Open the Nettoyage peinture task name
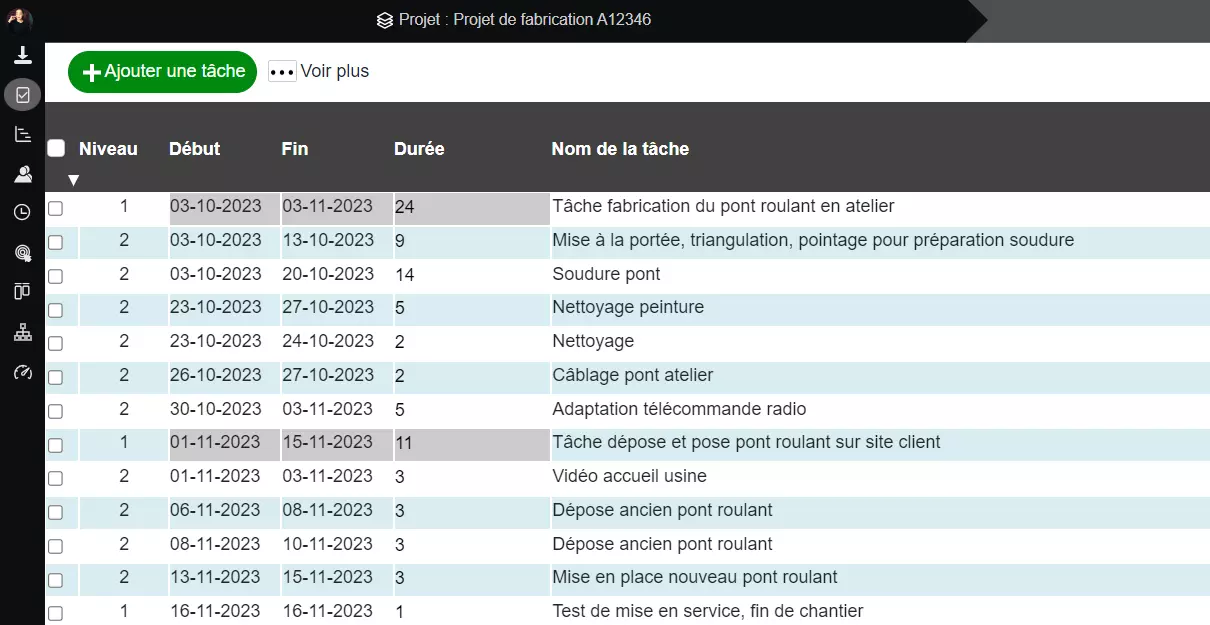The height and width of the screenshot is (625, 1210). (x=628, y=307)
